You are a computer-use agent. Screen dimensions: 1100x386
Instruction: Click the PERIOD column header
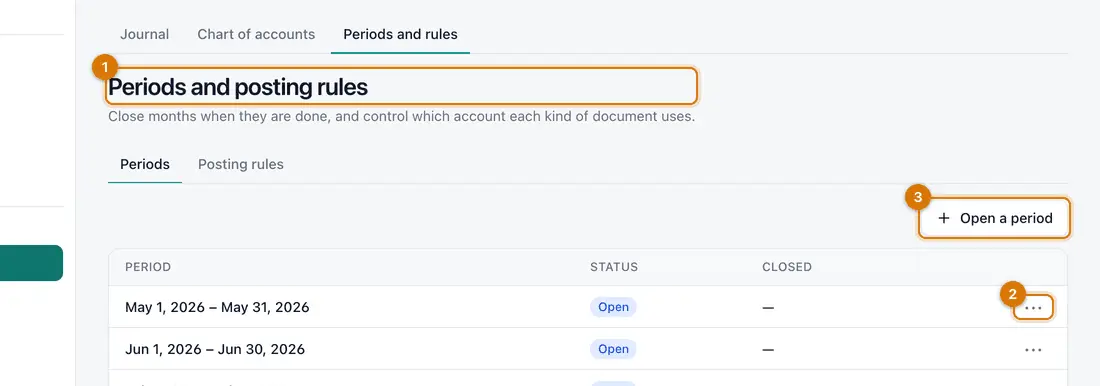point(148,267)
